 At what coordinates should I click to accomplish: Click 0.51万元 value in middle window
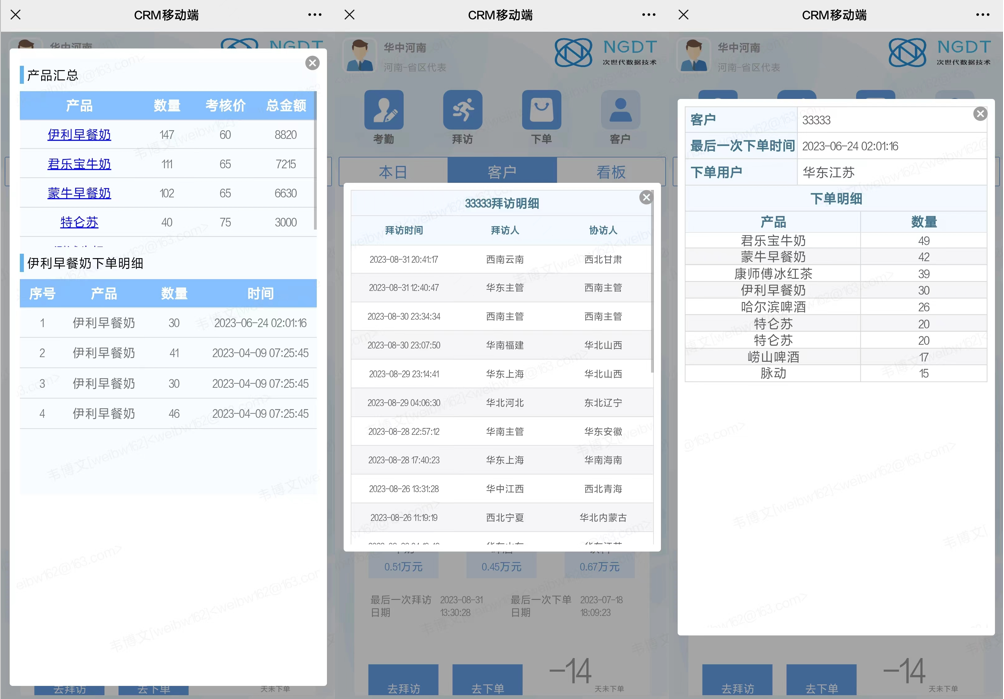[x=403, y=566]
